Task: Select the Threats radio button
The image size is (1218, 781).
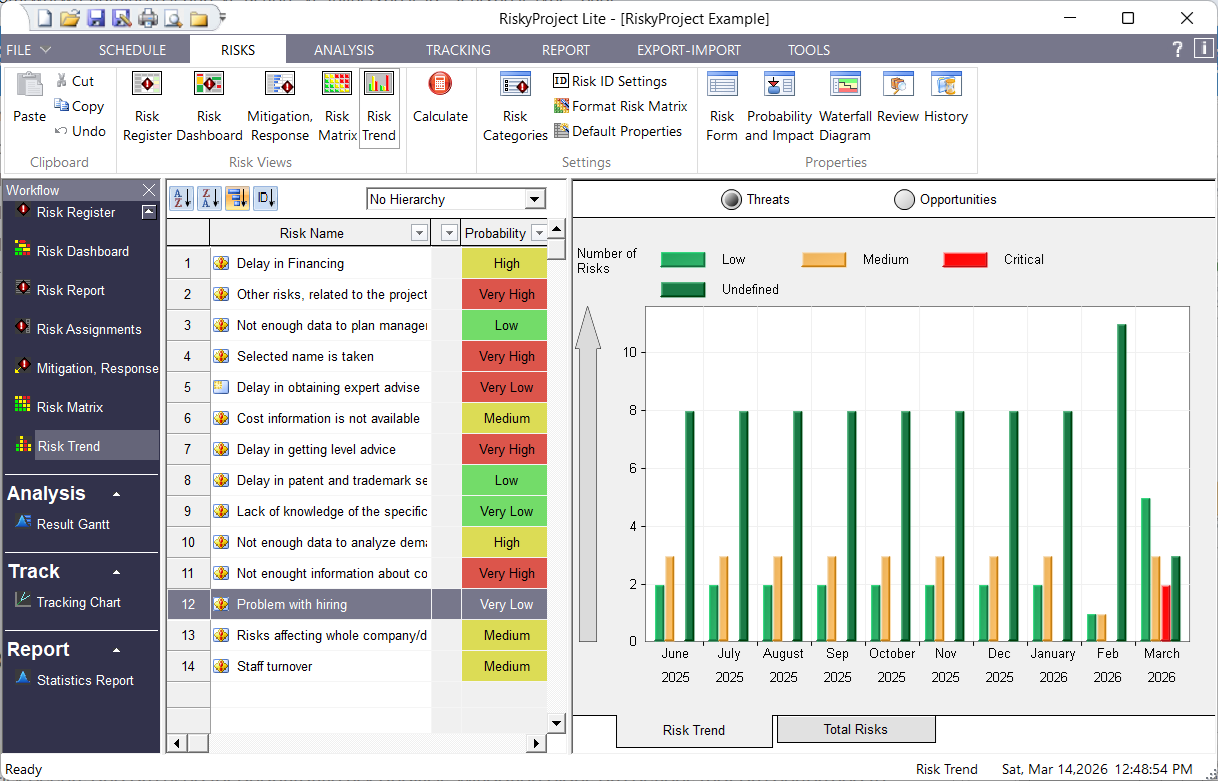Action: click(731, 200)
